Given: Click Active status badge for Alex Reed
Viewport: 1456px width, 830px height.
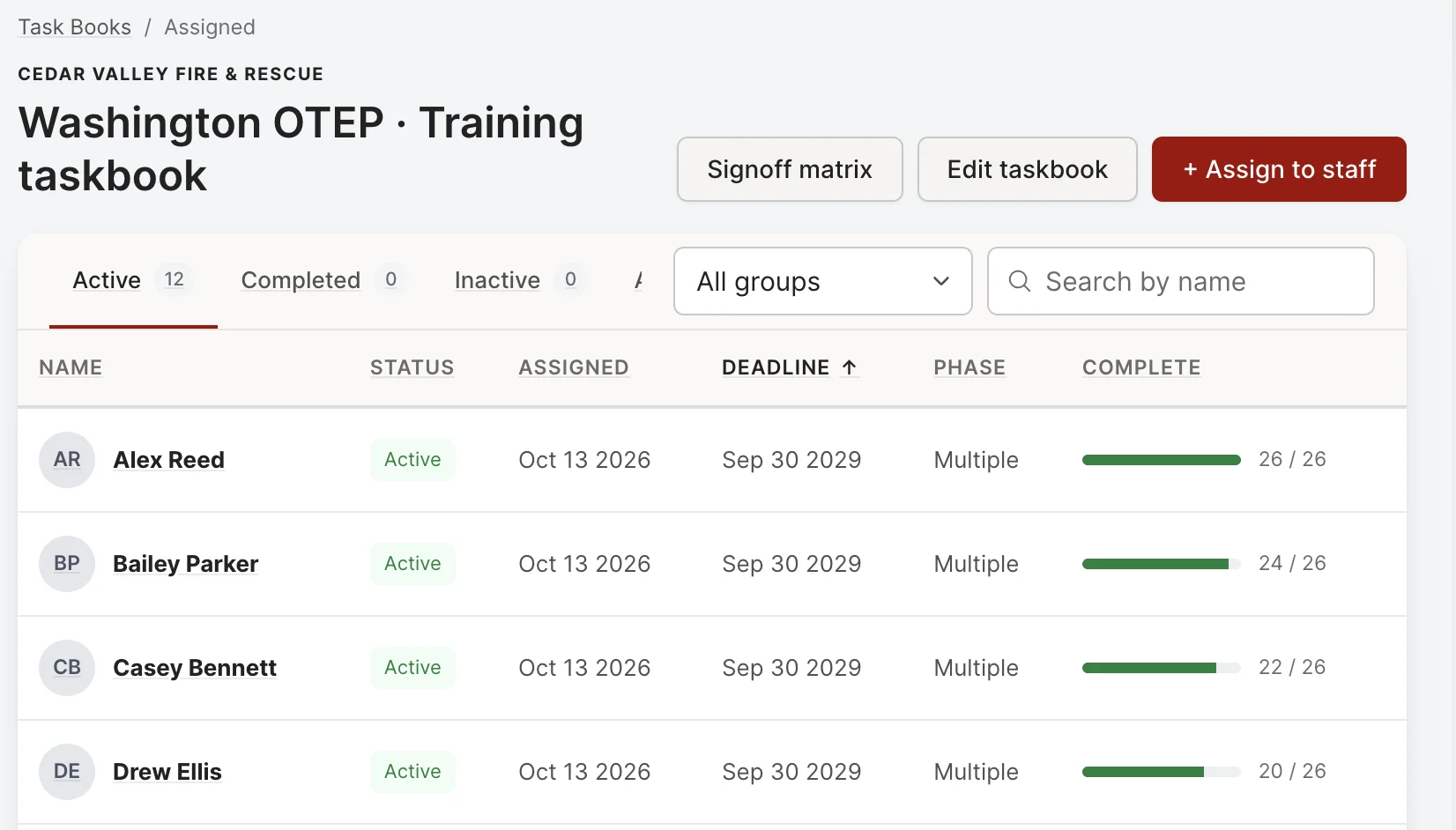Looking at the screenshot, I should (412, 460).
